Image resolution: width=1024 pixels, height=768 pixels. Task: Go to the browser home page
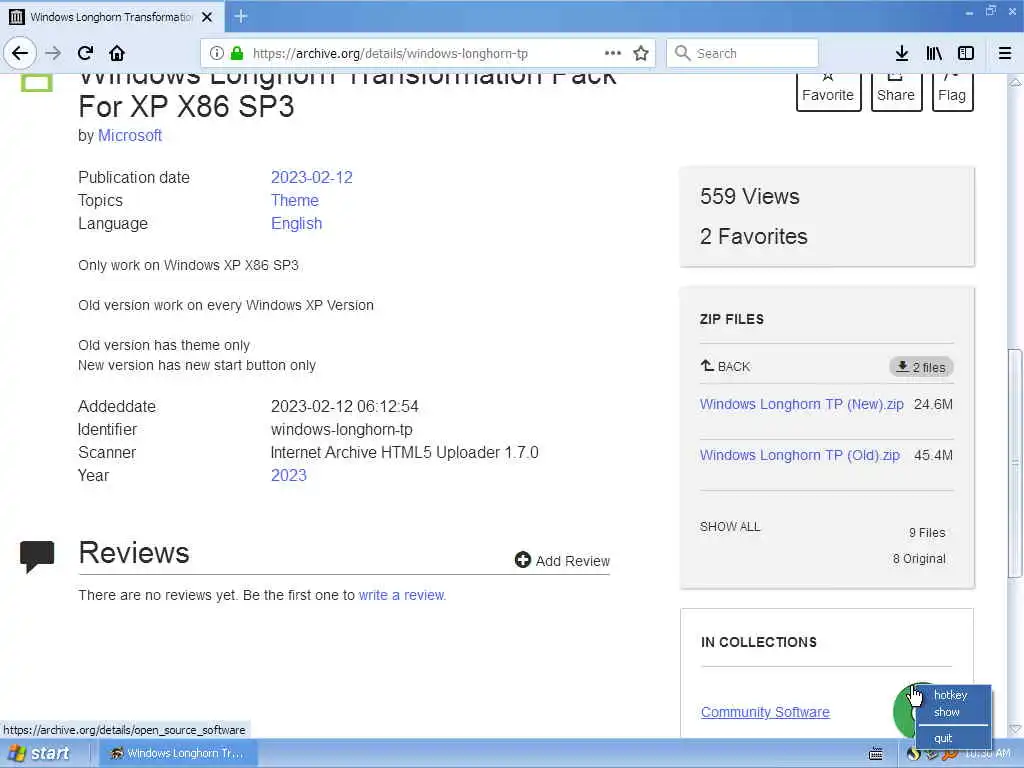[x=117, y=53]
